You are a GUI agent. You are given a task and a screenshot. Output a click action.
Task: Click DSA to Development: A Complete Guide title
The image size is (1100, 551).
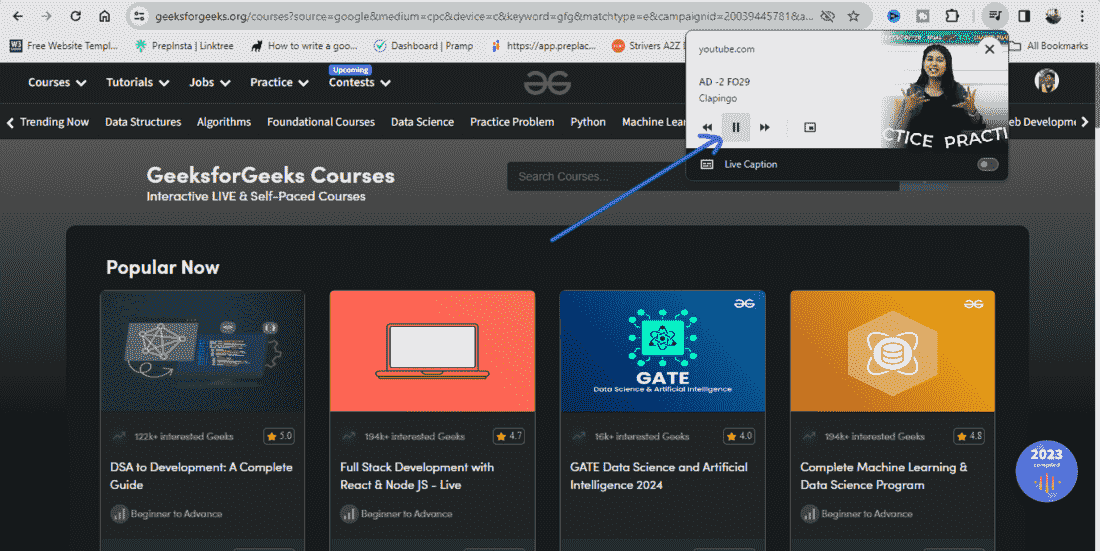click(201, 476)
